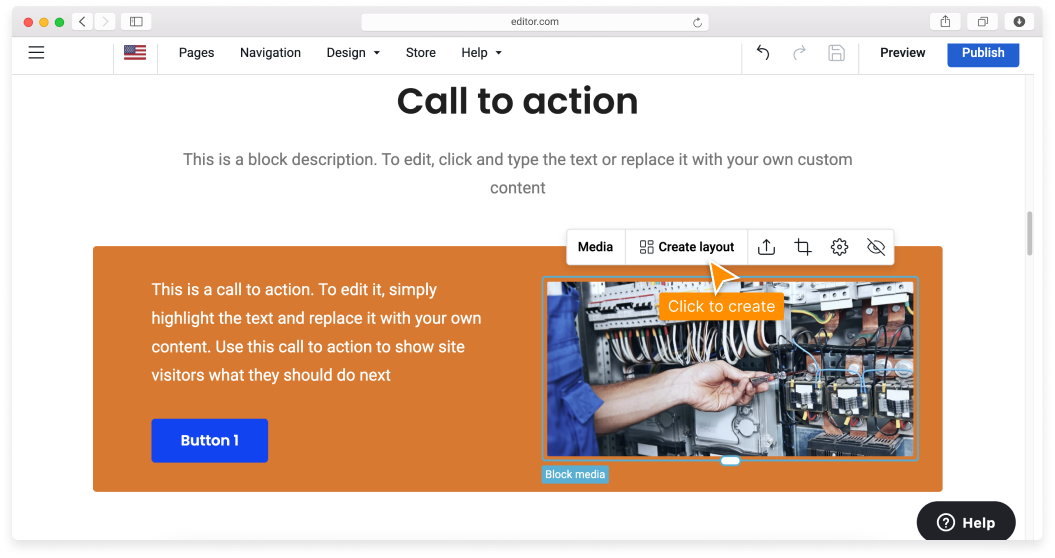Expand the Design dropdown menu
This screenshot has height=558, width=1055.
click(x=353, y=53)
